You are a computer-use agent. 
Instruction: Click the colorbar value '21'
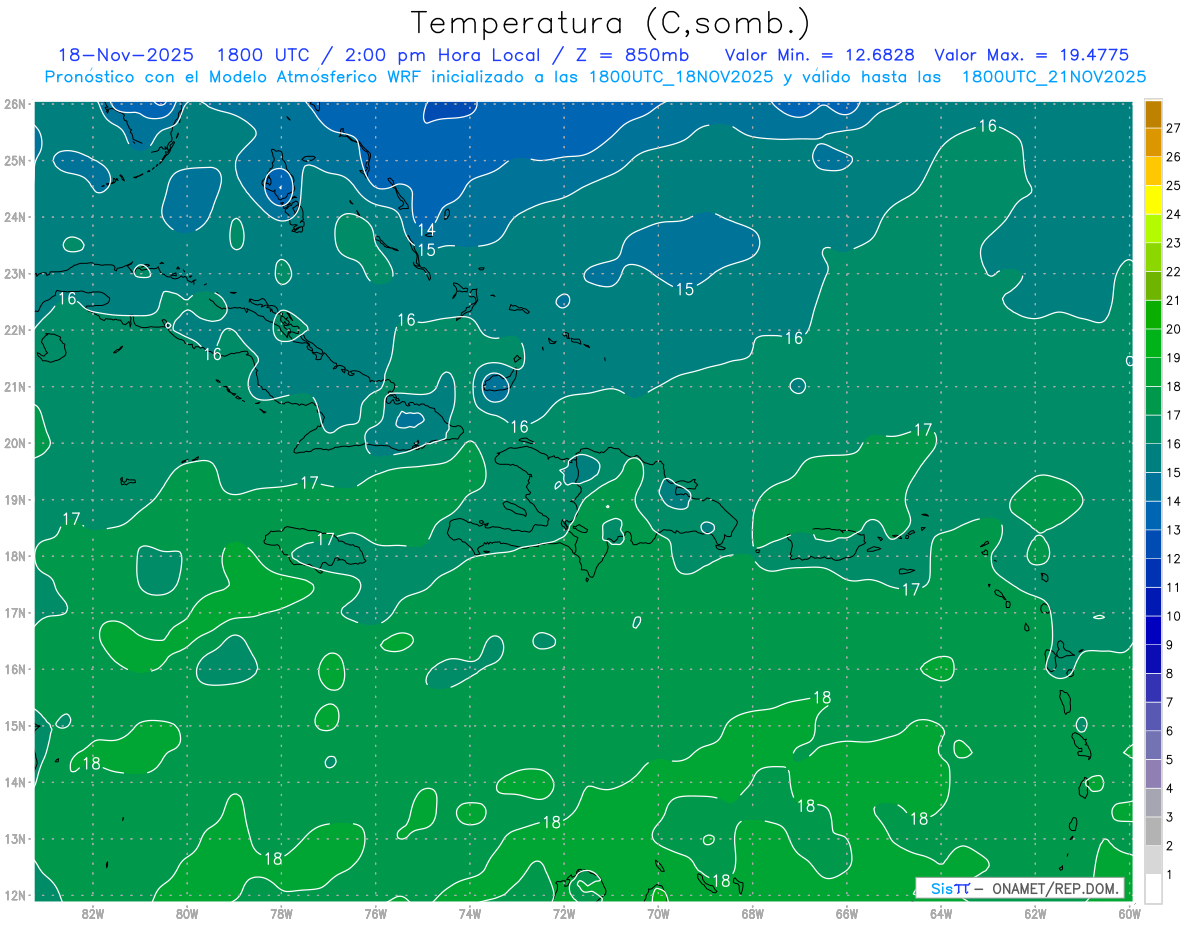pyautogui.click(x=1173, y=300)
